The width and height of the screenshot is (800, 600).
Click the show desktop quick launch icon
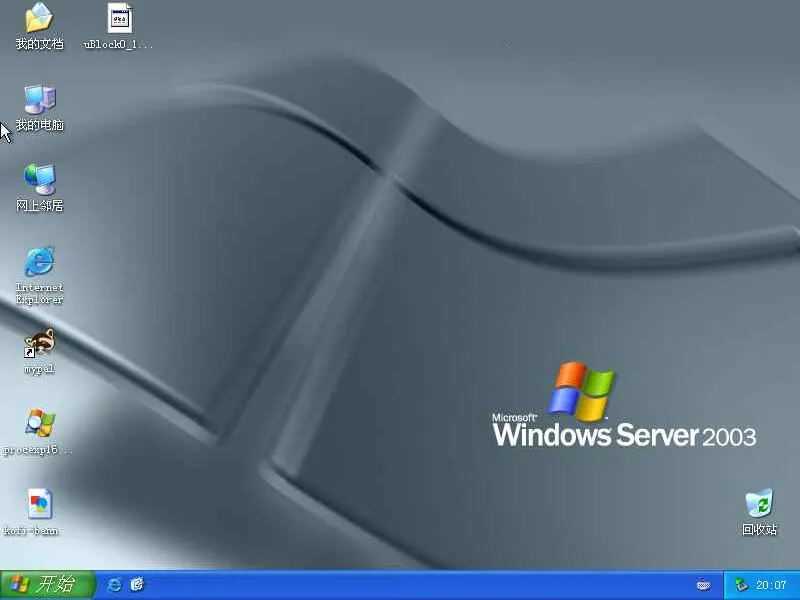[137, 585]
